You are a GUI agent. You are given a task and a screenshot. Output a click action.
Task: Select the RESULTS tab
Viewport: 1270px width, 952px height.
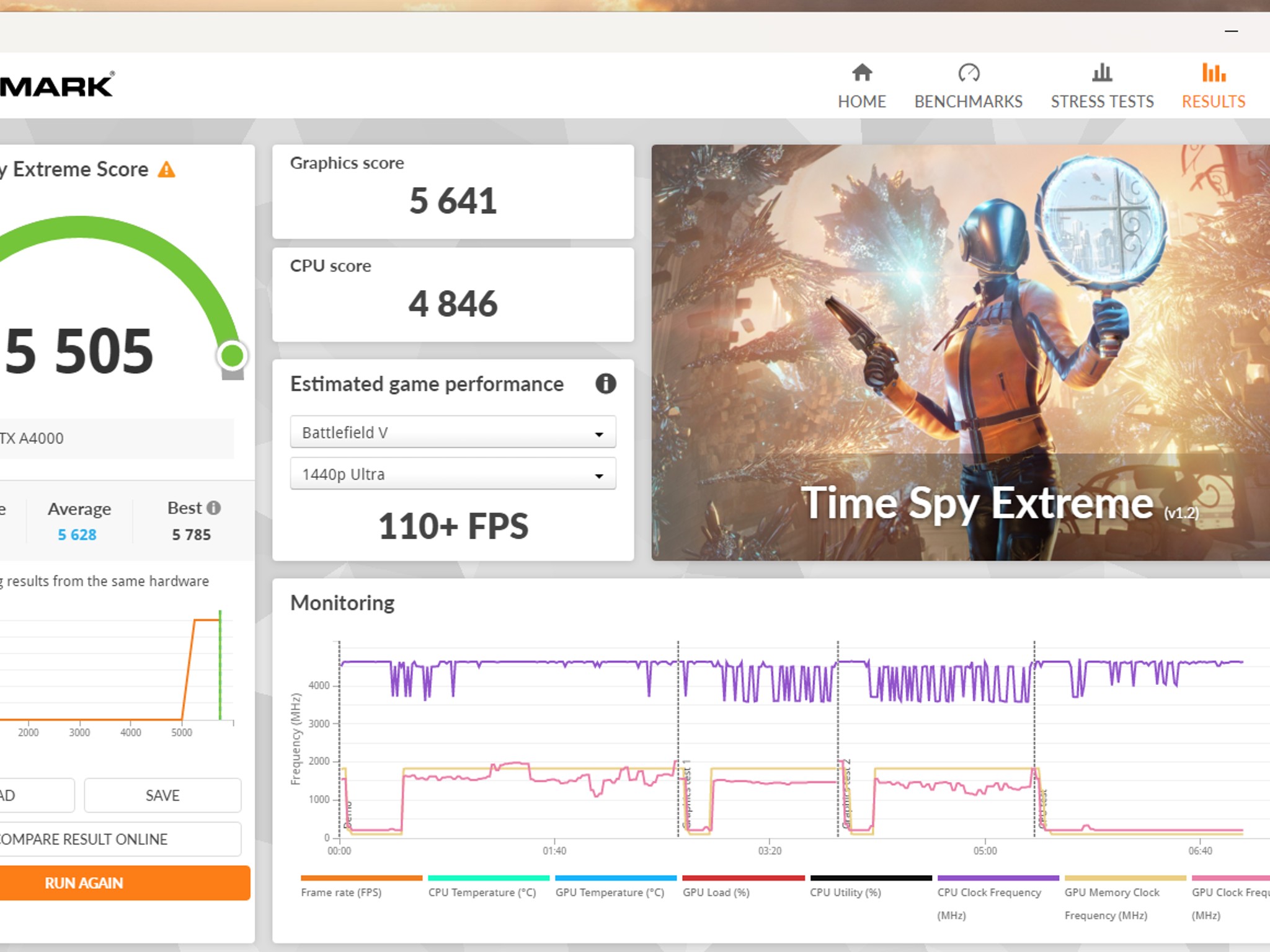pos(1214,86)
